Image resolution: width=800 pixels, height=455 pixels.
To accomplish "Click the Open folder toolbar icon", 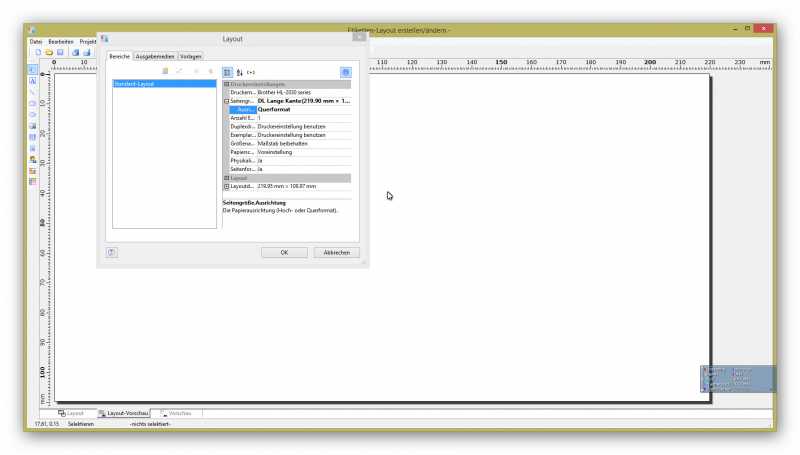I will tap(48, 52).
